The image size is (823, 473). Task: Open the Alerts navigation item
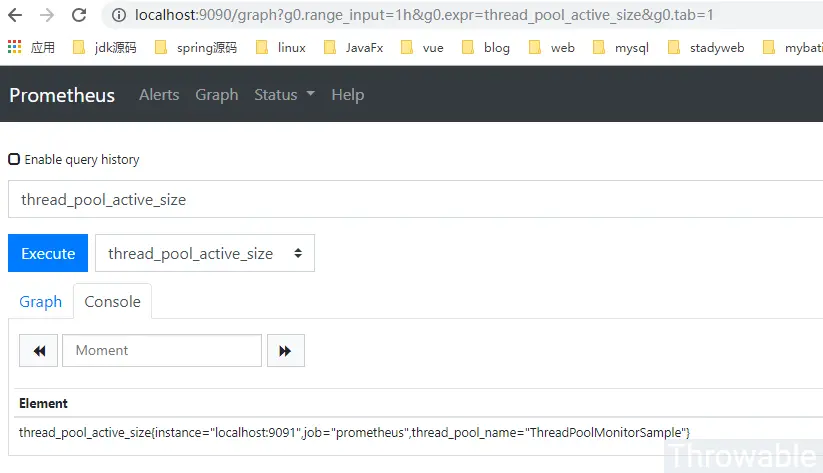coord(159,95)
